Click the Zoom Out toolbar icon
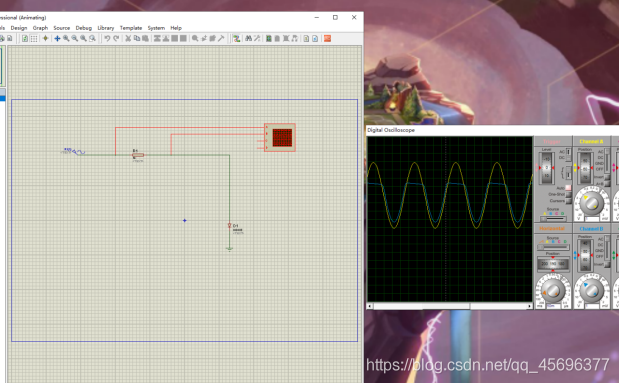Image resolution: width=620 pixels, height=384 pixels. 74,38
